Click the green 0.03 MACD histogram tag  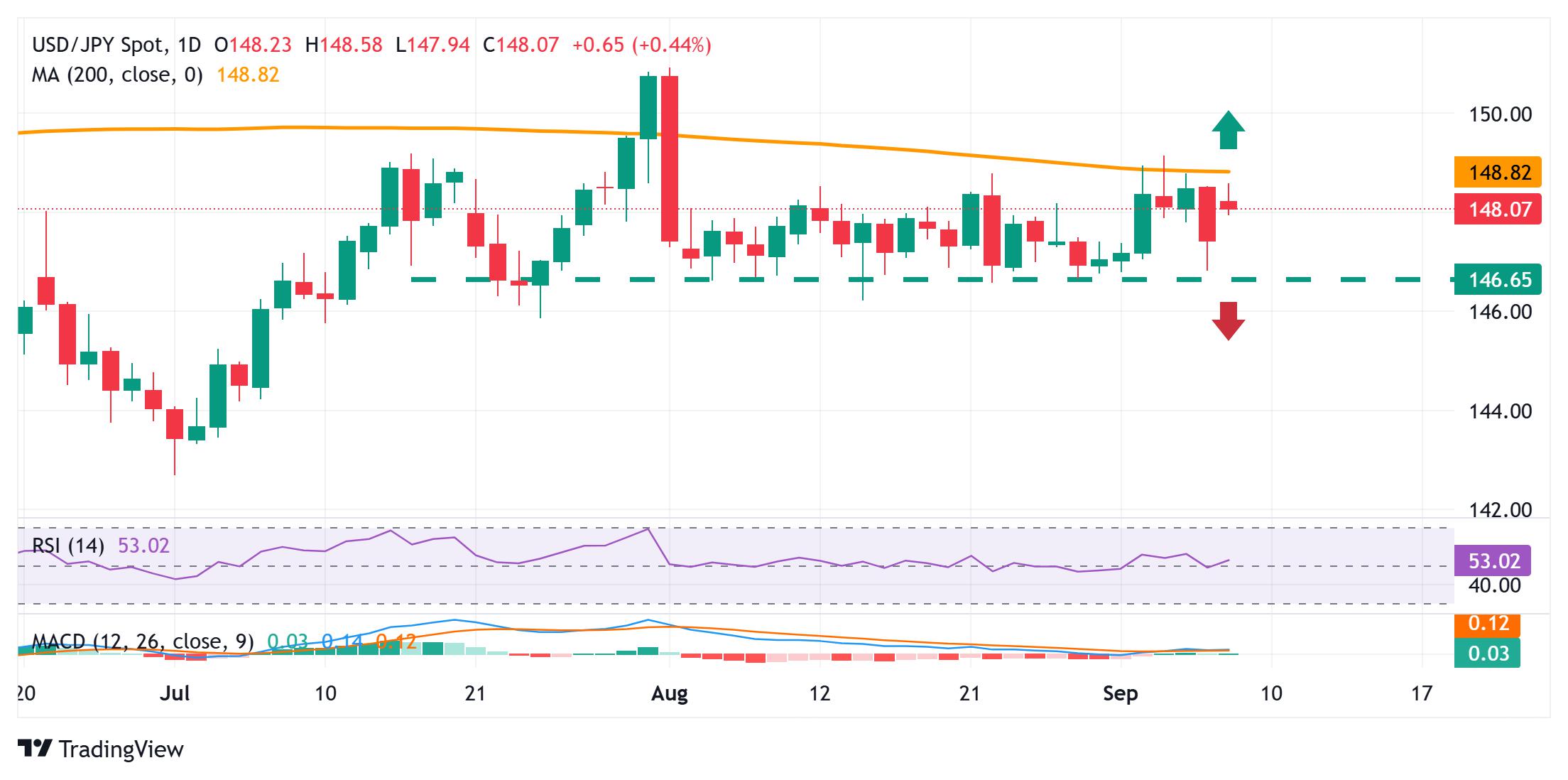1487,653
